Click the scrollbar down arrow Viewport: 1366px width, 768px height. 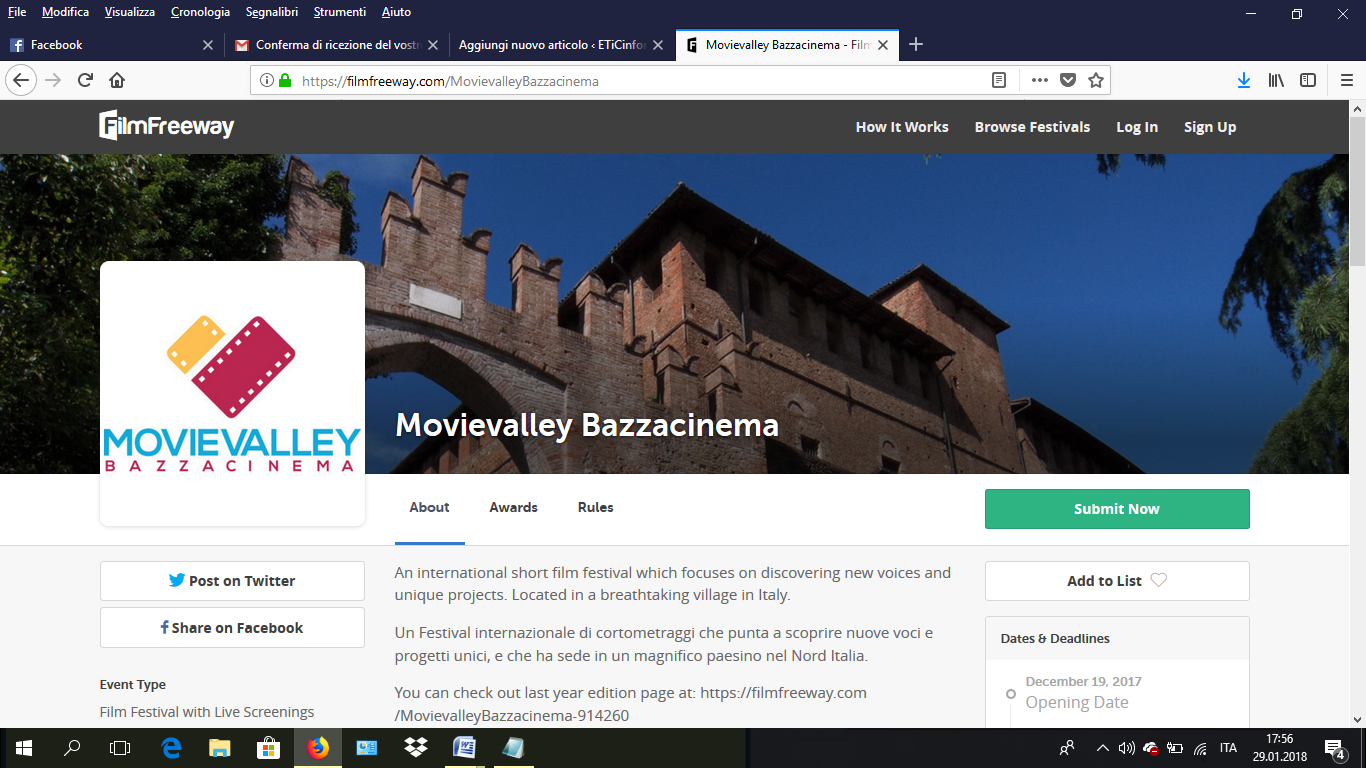coord(1358,719)
